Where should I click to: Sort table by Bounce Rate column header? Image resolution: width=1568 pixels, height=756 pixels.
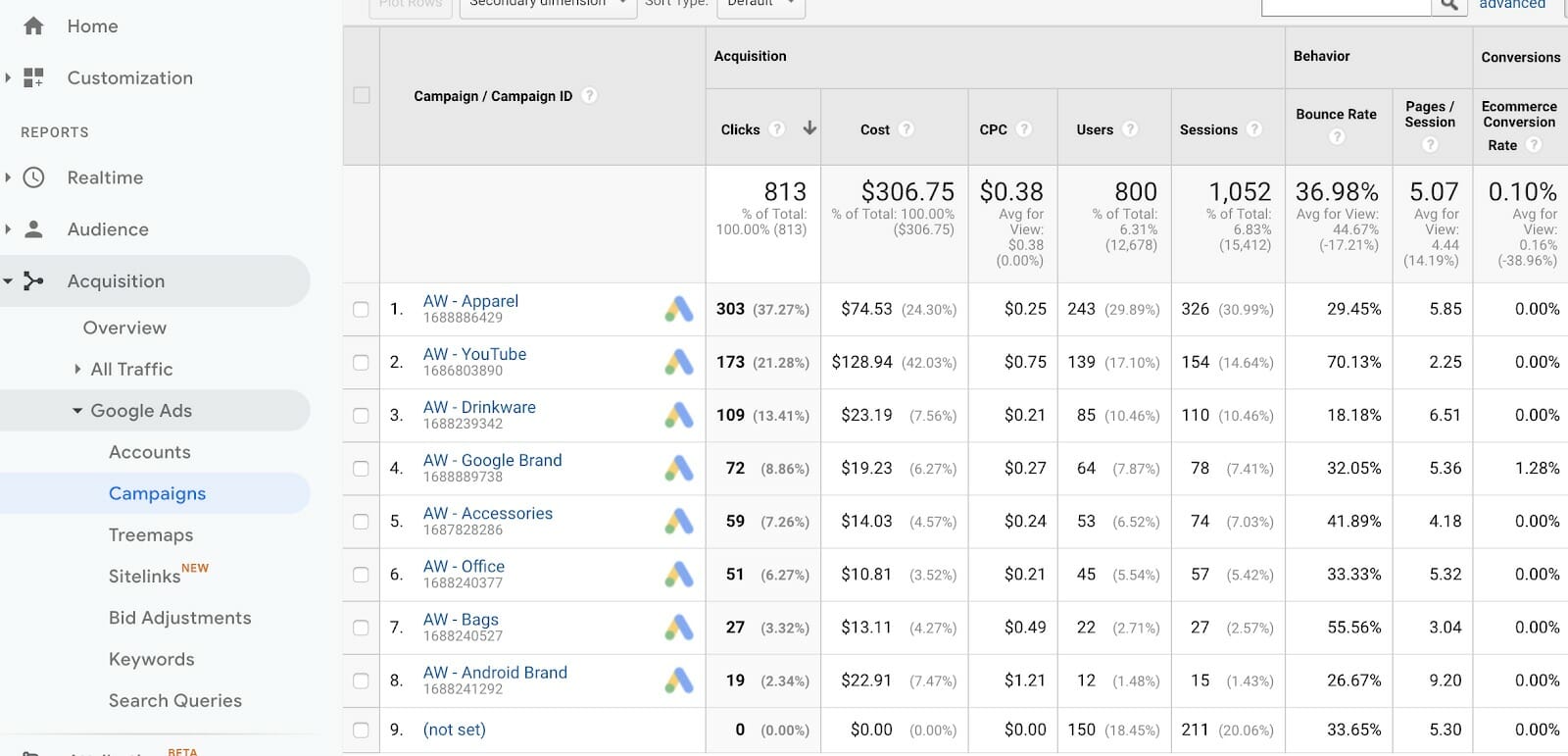1336,114
